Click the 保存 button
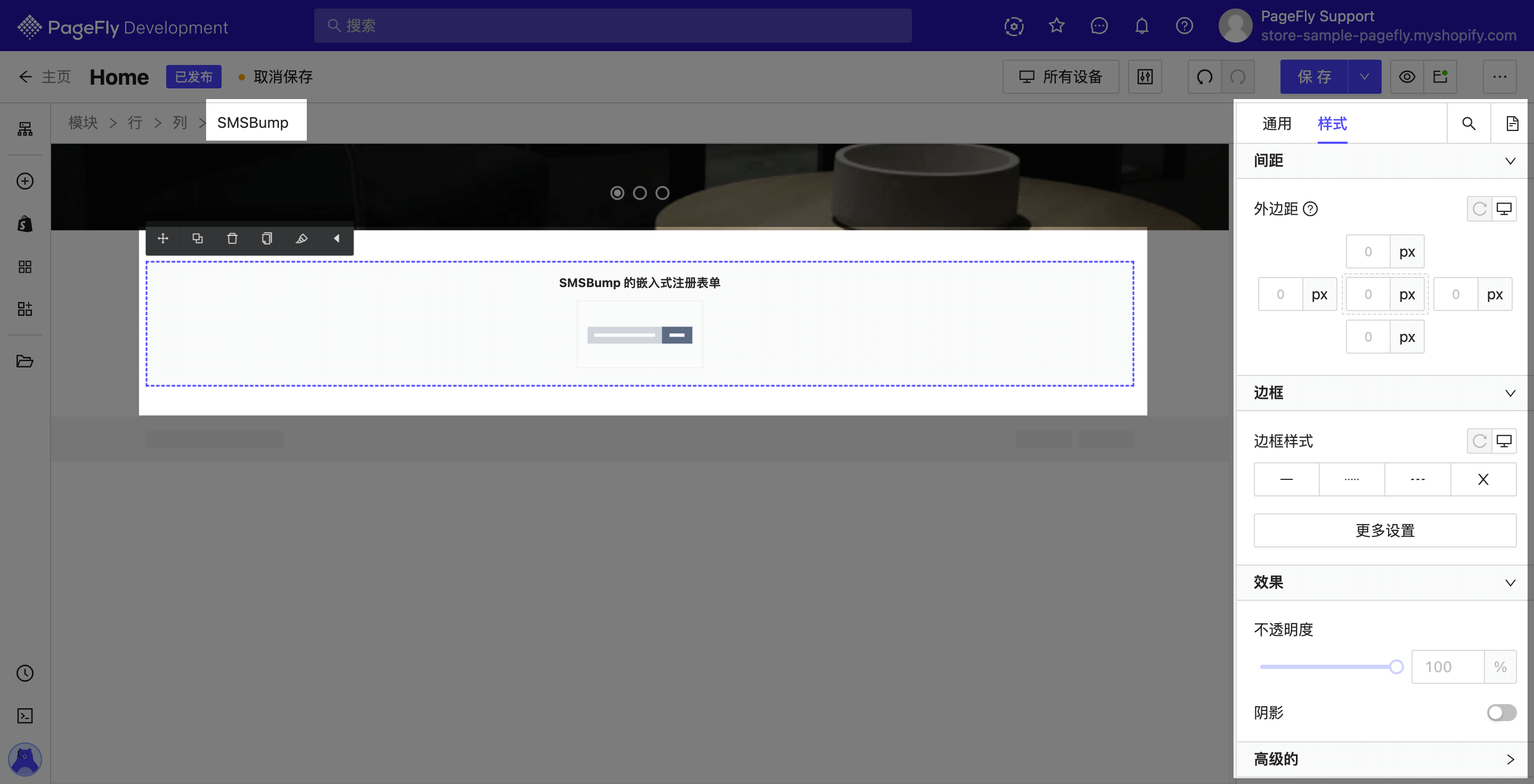 click(1313, 77)
